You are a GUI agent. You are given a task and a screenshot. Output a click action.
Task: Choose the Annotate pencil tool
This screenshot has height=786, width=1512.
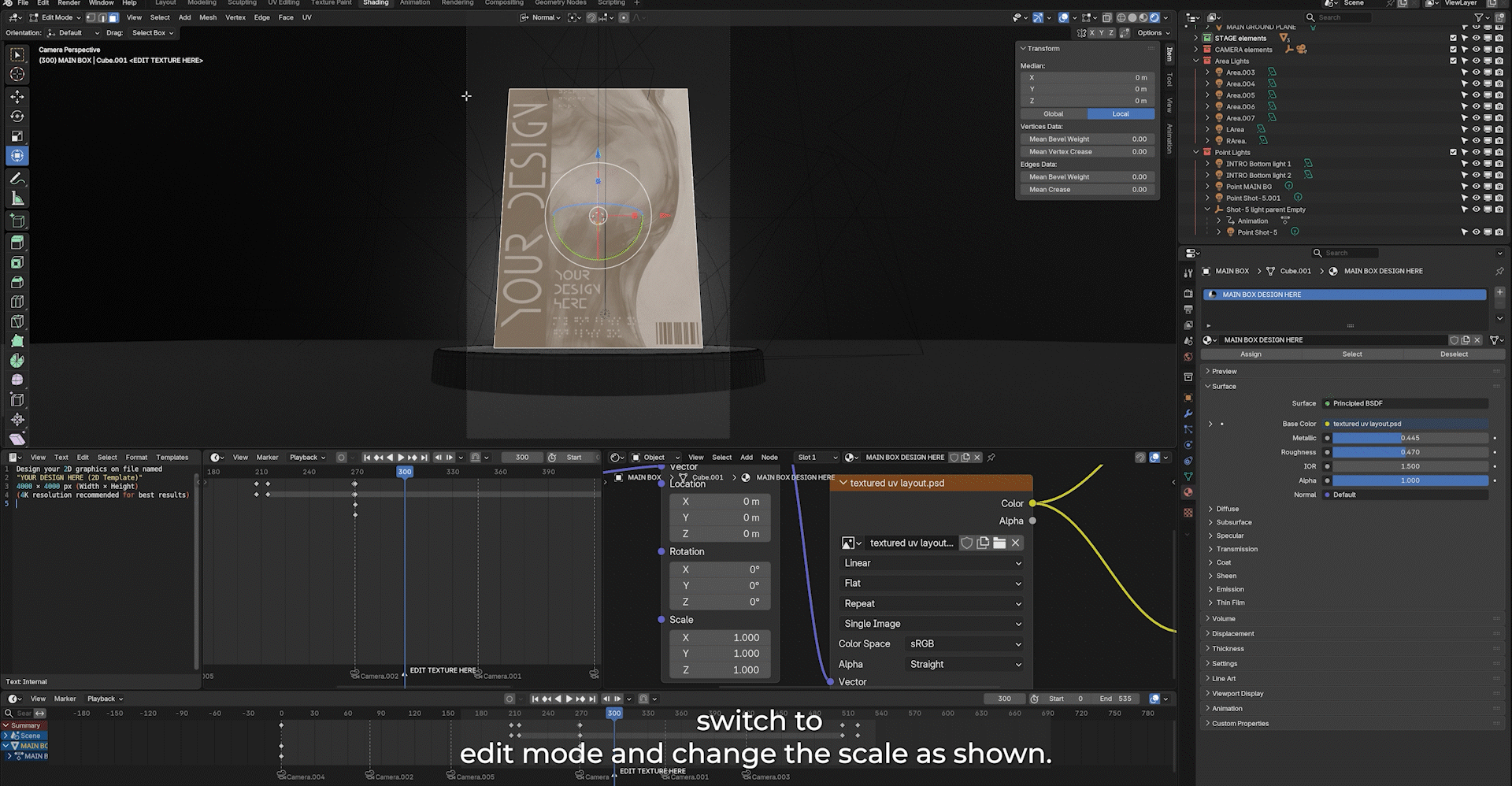(17, 179)
